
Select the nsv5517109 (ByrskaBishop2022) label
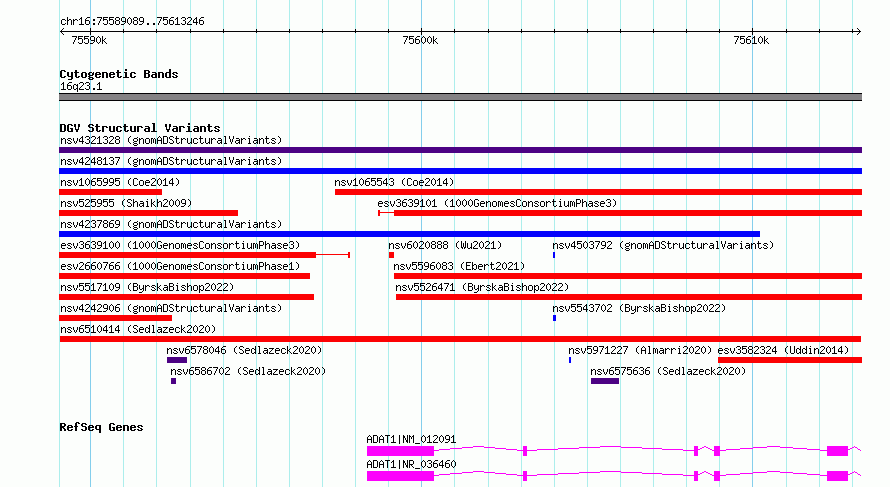147,287
